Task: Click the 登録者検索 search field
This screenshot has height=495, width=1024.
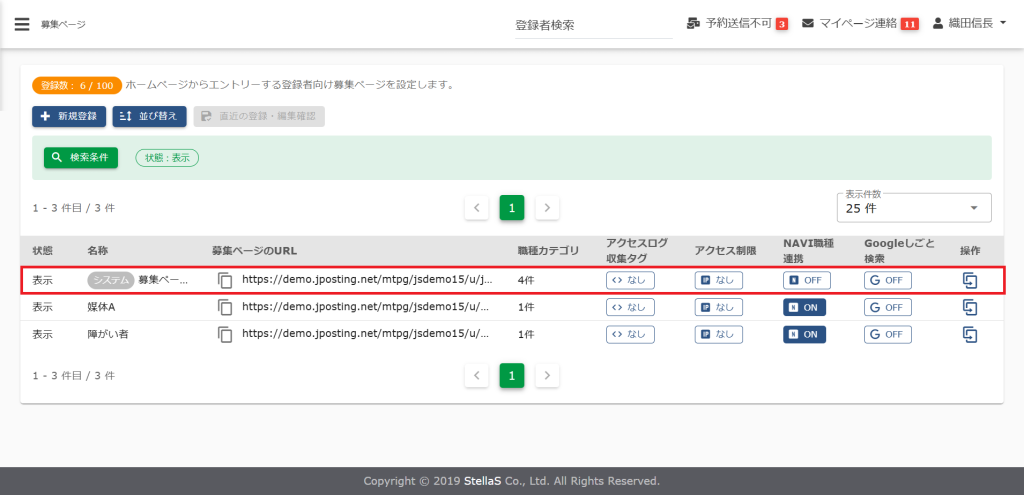Action: (x=593, y=25)
